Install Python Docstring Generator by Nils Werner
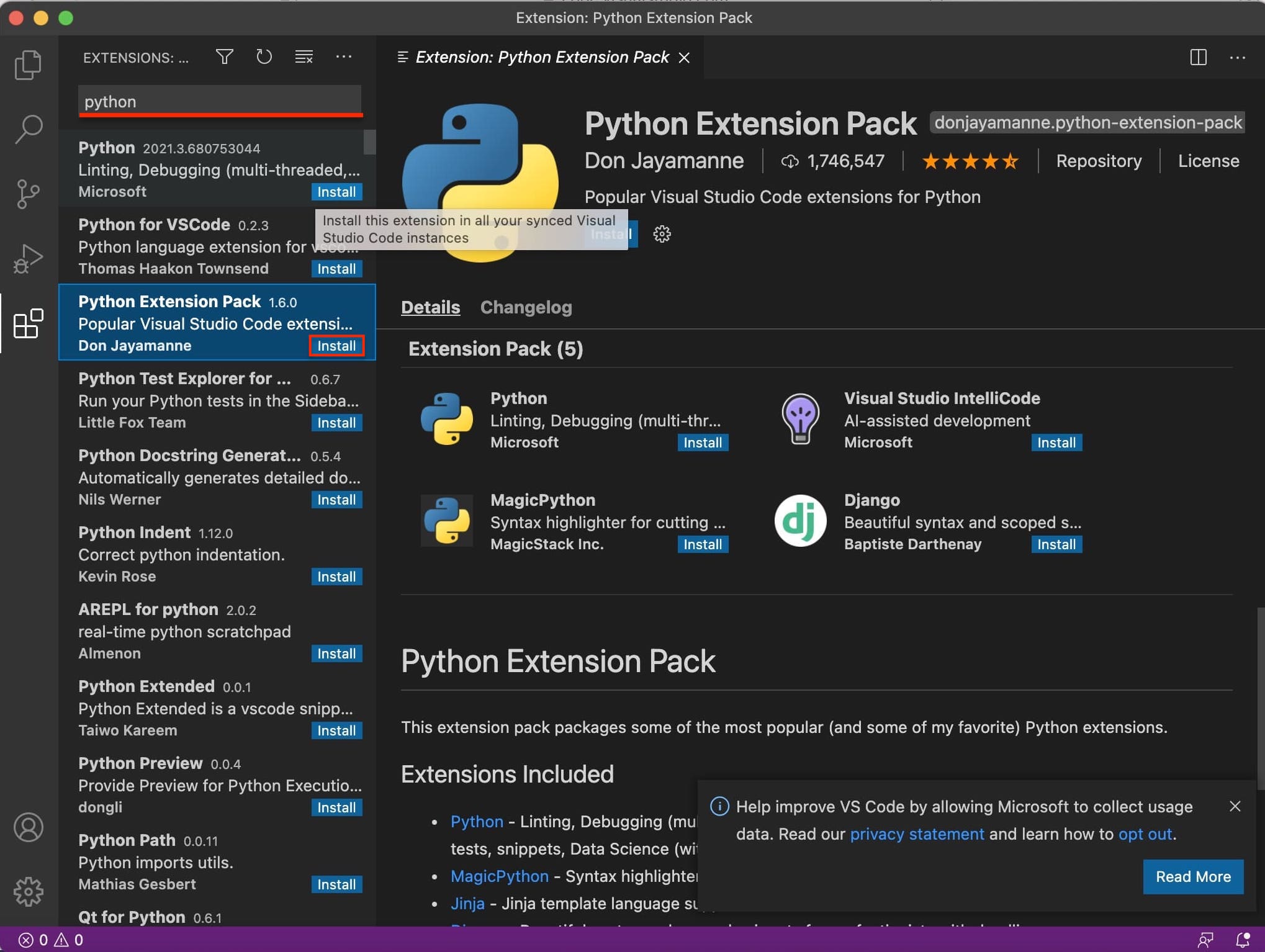This screenshot has height=952, width=1265. point(336,500)
